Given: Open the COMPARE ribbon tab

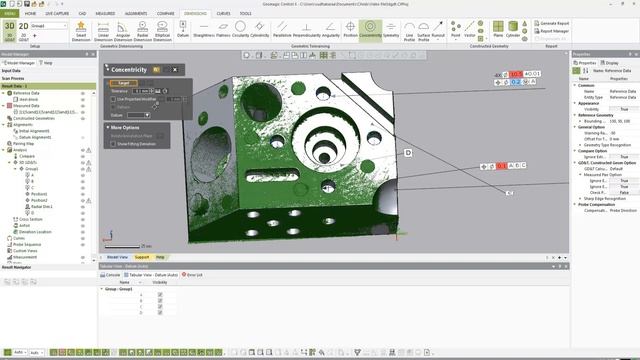Looking at the screenshot, I should (x=165, y=13).
